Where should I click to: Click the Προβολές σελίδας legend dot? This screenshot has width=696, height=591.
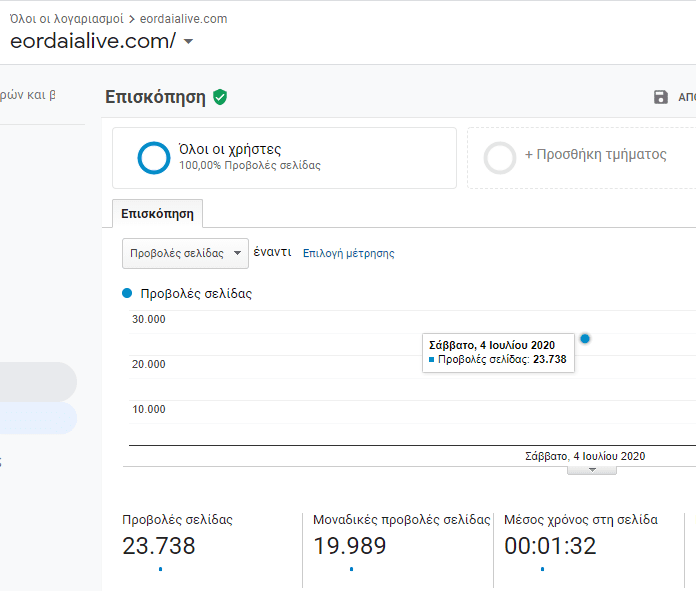tap(127, 293)
